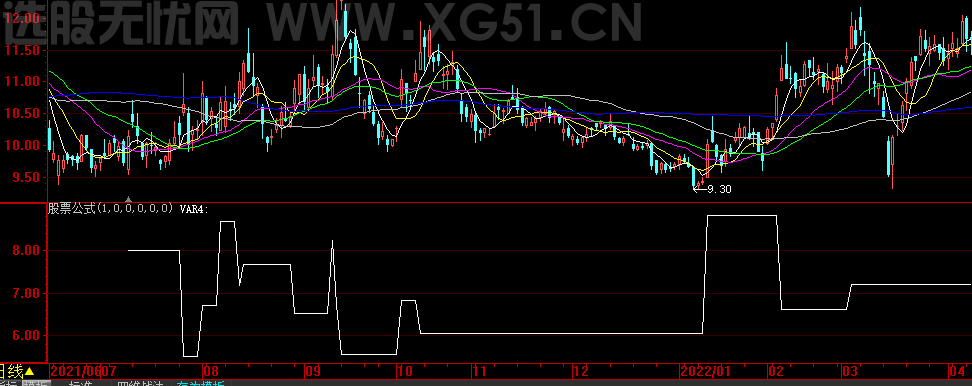Screen dimensions: 972x386
Task: Select the 04 month marker at the timeline's end
Action: point(958,372)
